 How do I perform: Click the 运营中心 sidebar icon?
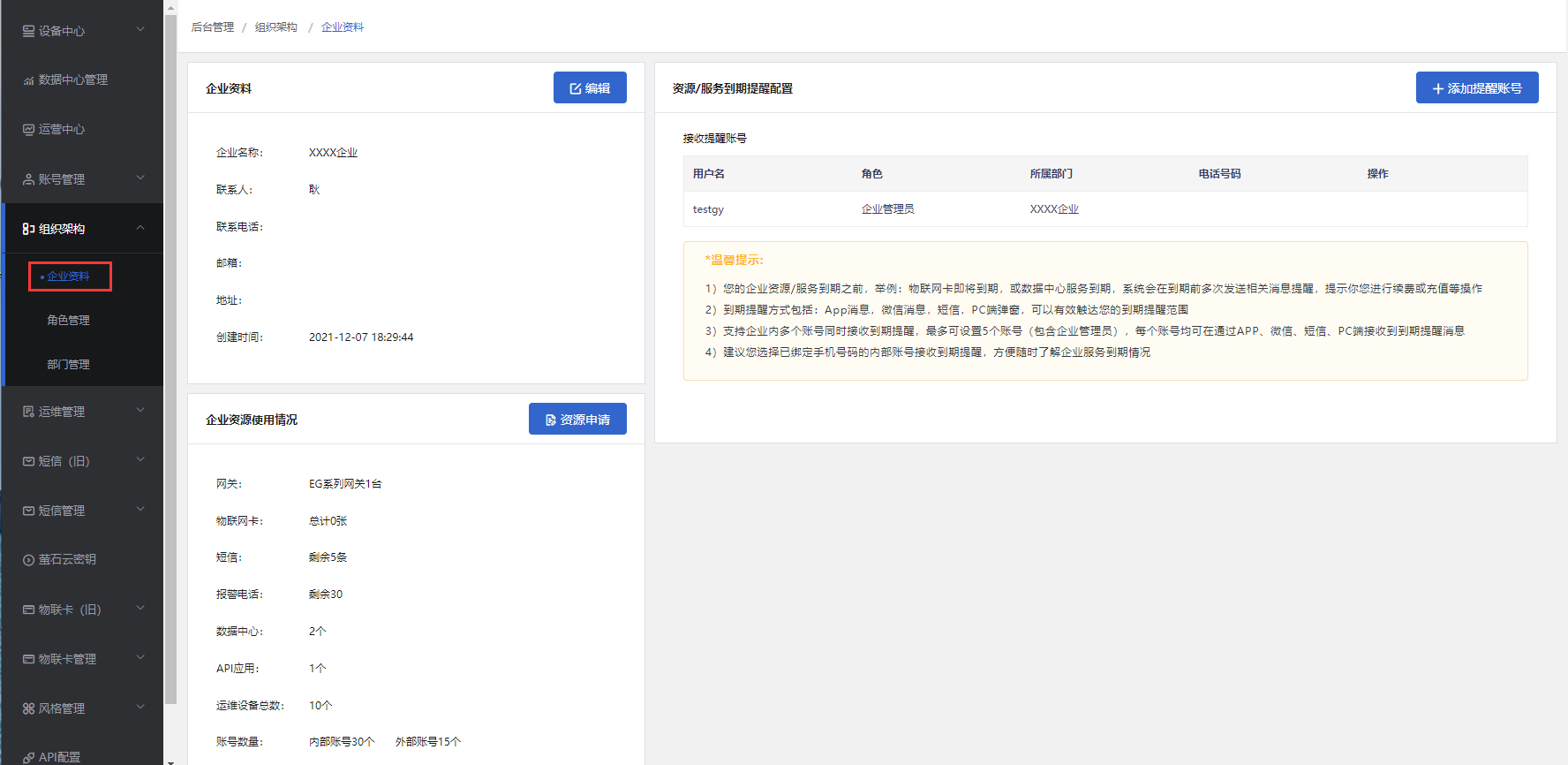[x=28, y=130]
